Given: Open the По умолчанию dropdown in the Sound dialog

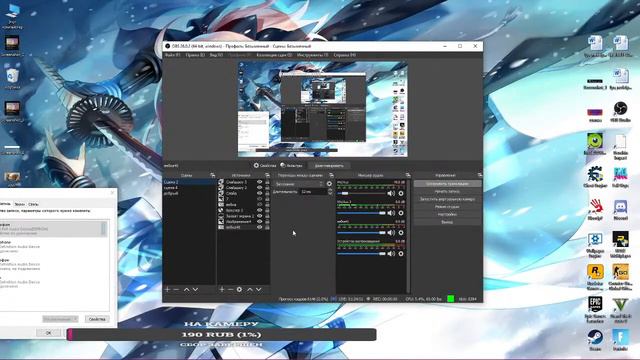Looking at the screenshot, I should click(x=60, y=319).
